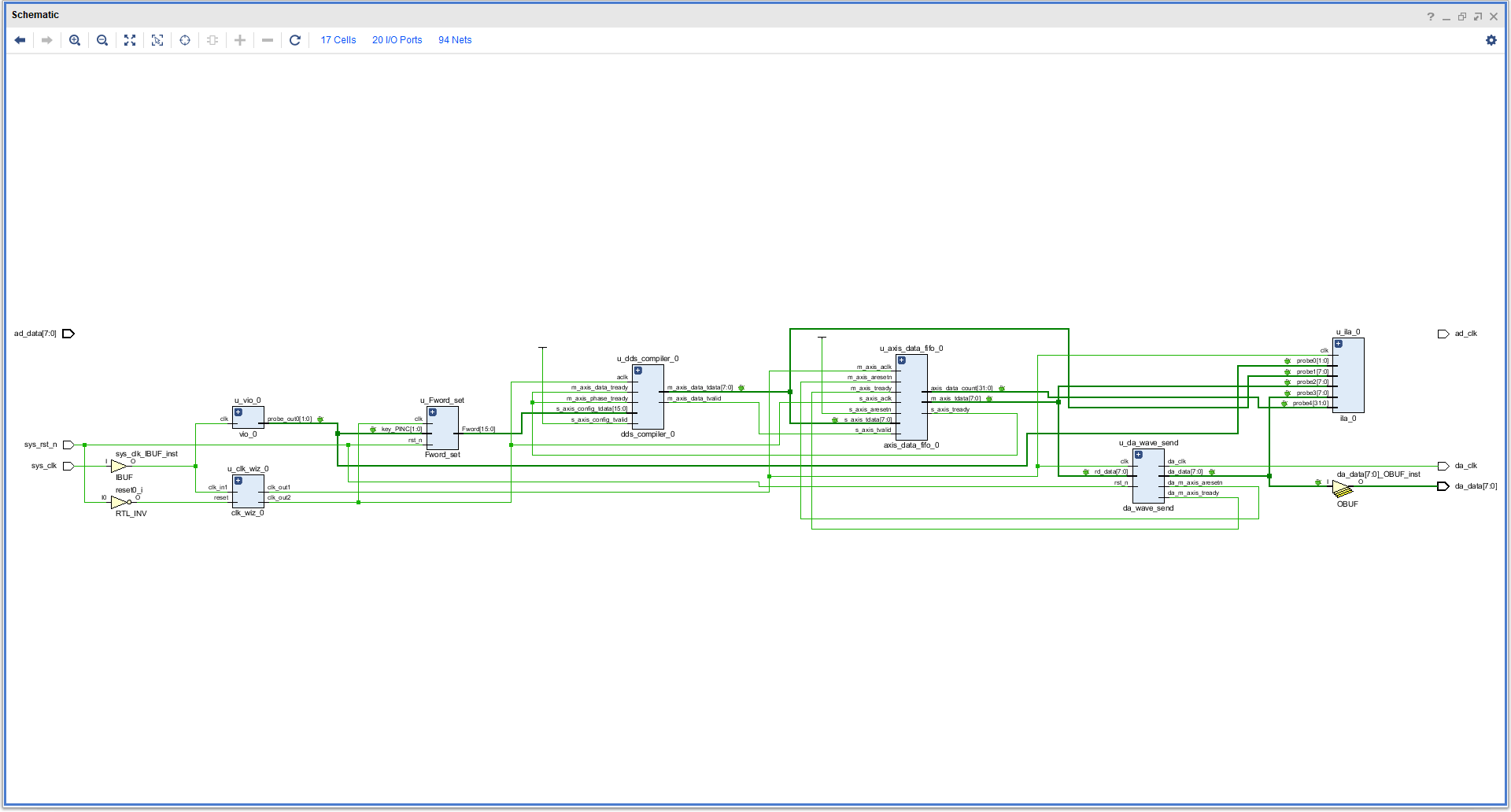Open the 17 Cells link

(338, 40)
